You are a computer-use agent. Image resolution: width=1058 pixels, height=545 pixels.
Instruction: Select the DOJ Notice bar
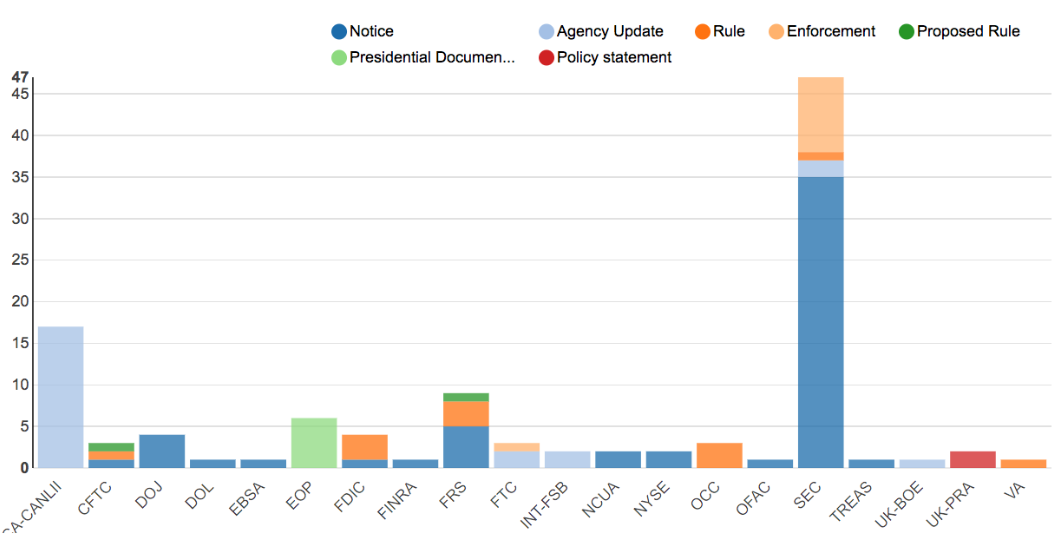click(162, 451)
